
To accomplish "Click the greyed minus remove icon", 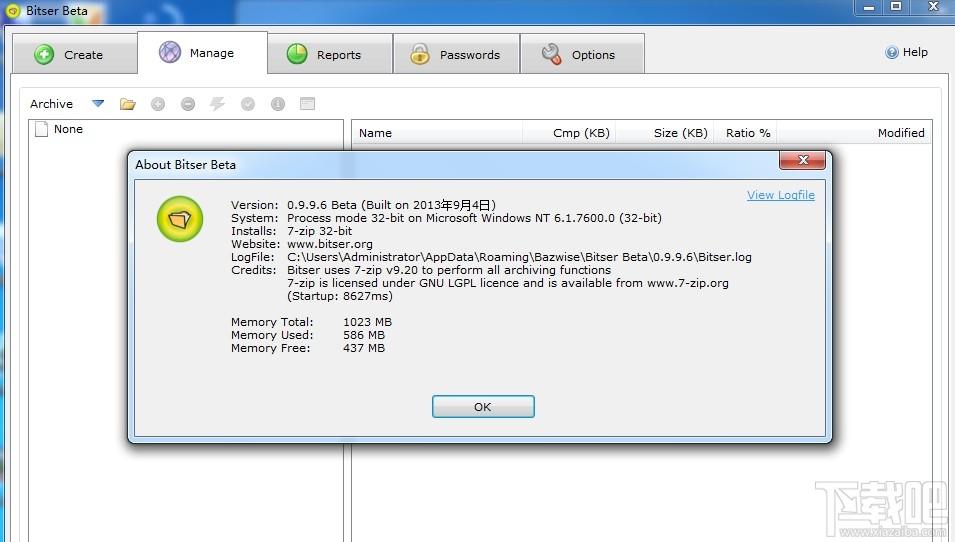I will pos(188,104).
